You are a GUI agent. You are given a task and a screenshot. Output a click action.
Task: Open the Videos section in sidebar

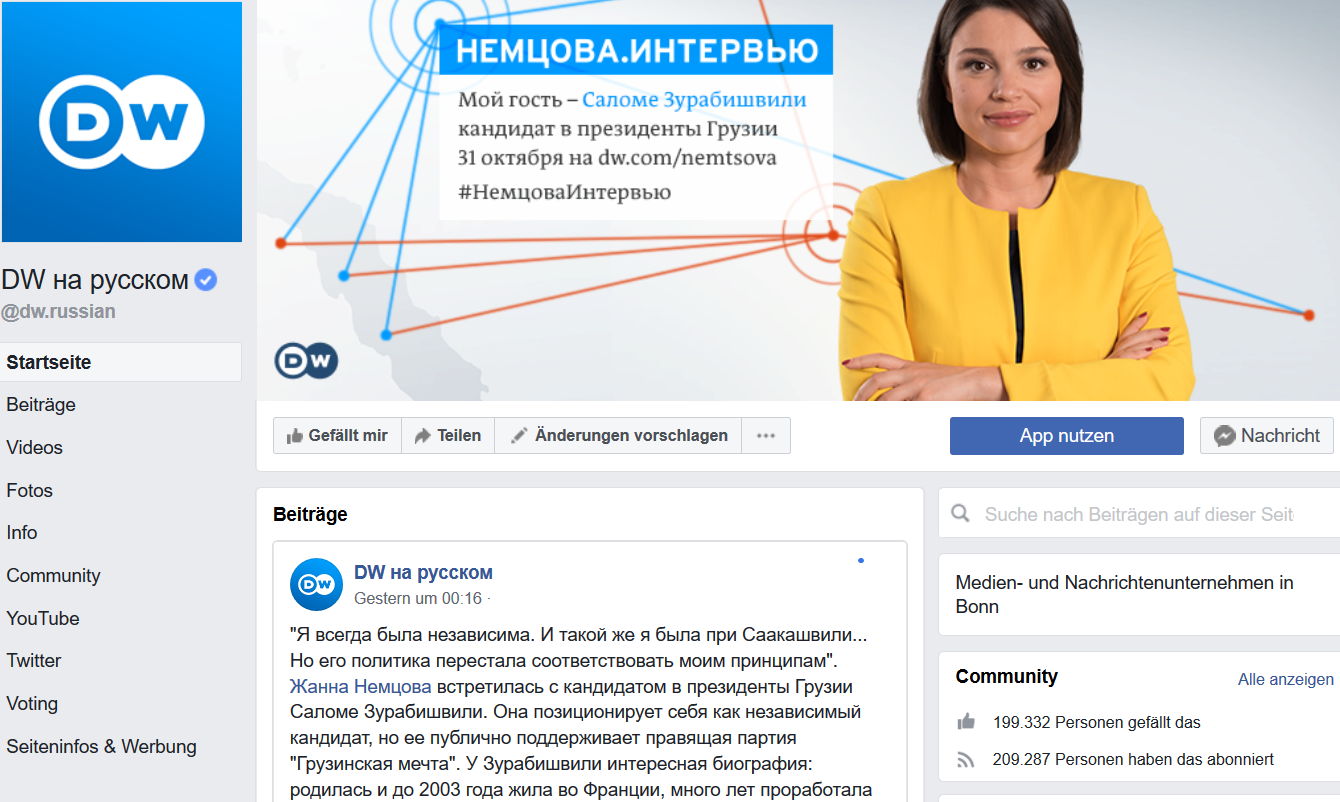[x=35, y=447]
